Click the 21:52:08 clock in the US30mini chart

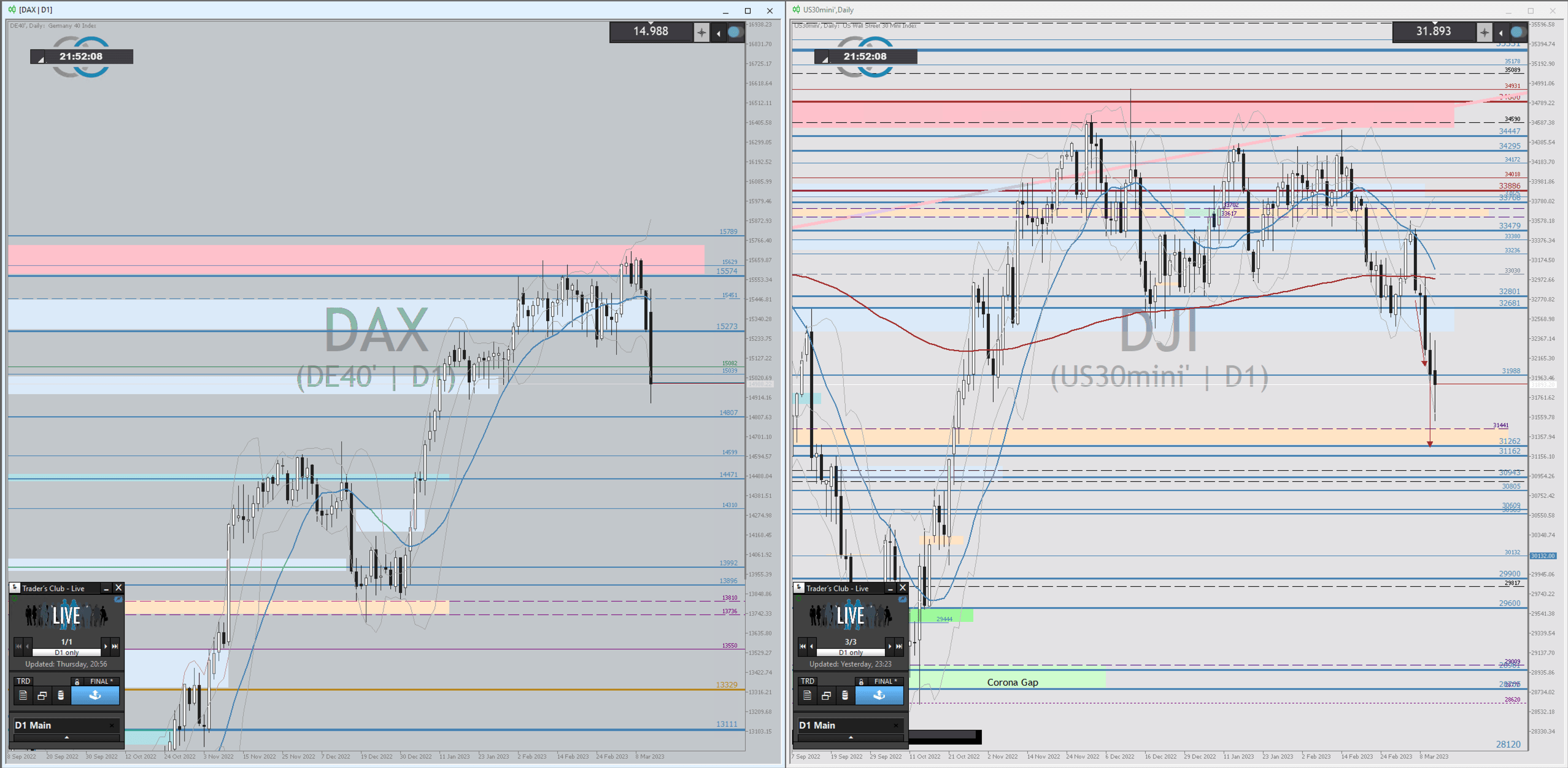[865, 56]
